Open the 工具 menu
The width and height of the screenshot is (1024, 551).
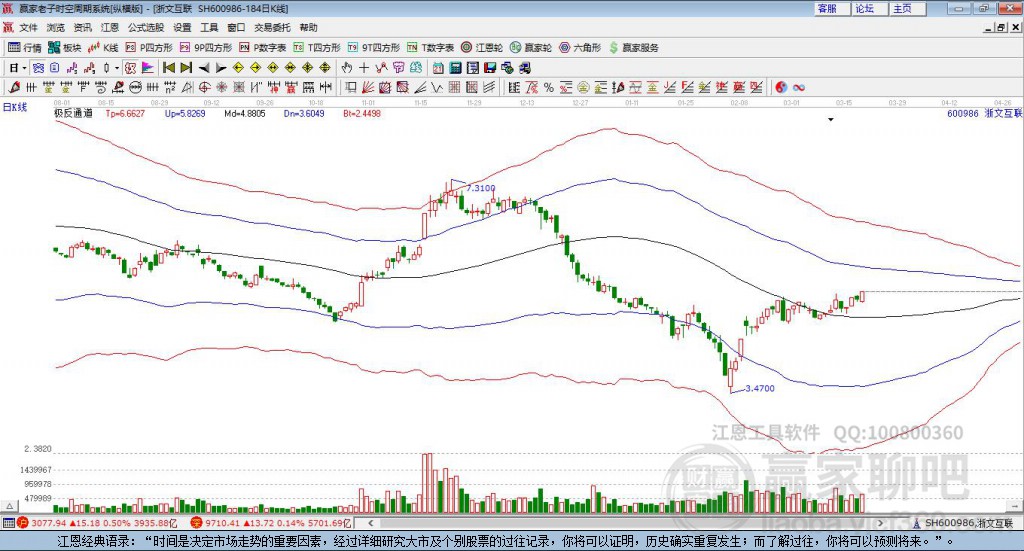pyautogui.click(x=209, y=27)
